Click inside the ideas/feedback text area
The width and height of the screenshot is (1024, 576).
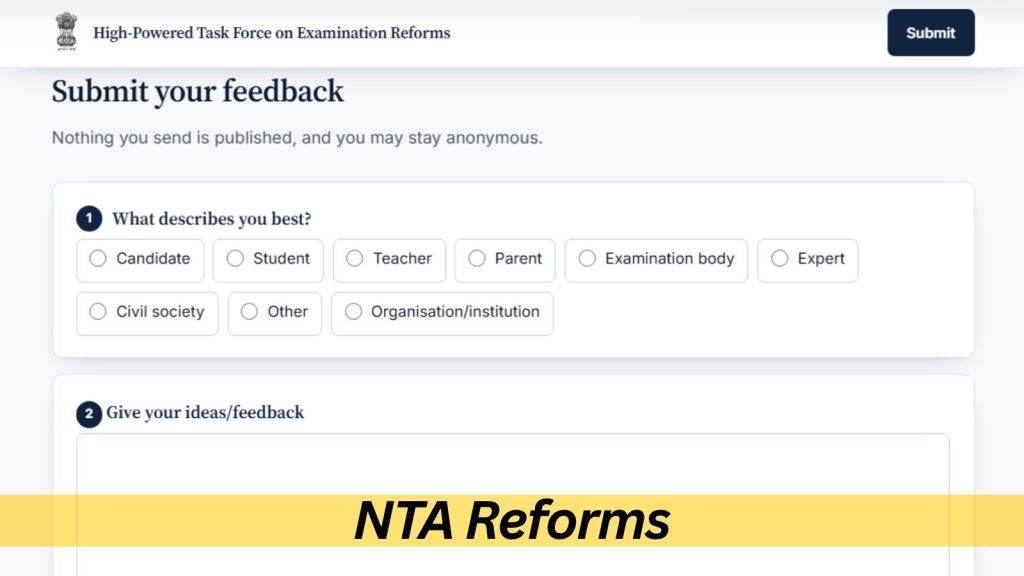click(513, 464)
